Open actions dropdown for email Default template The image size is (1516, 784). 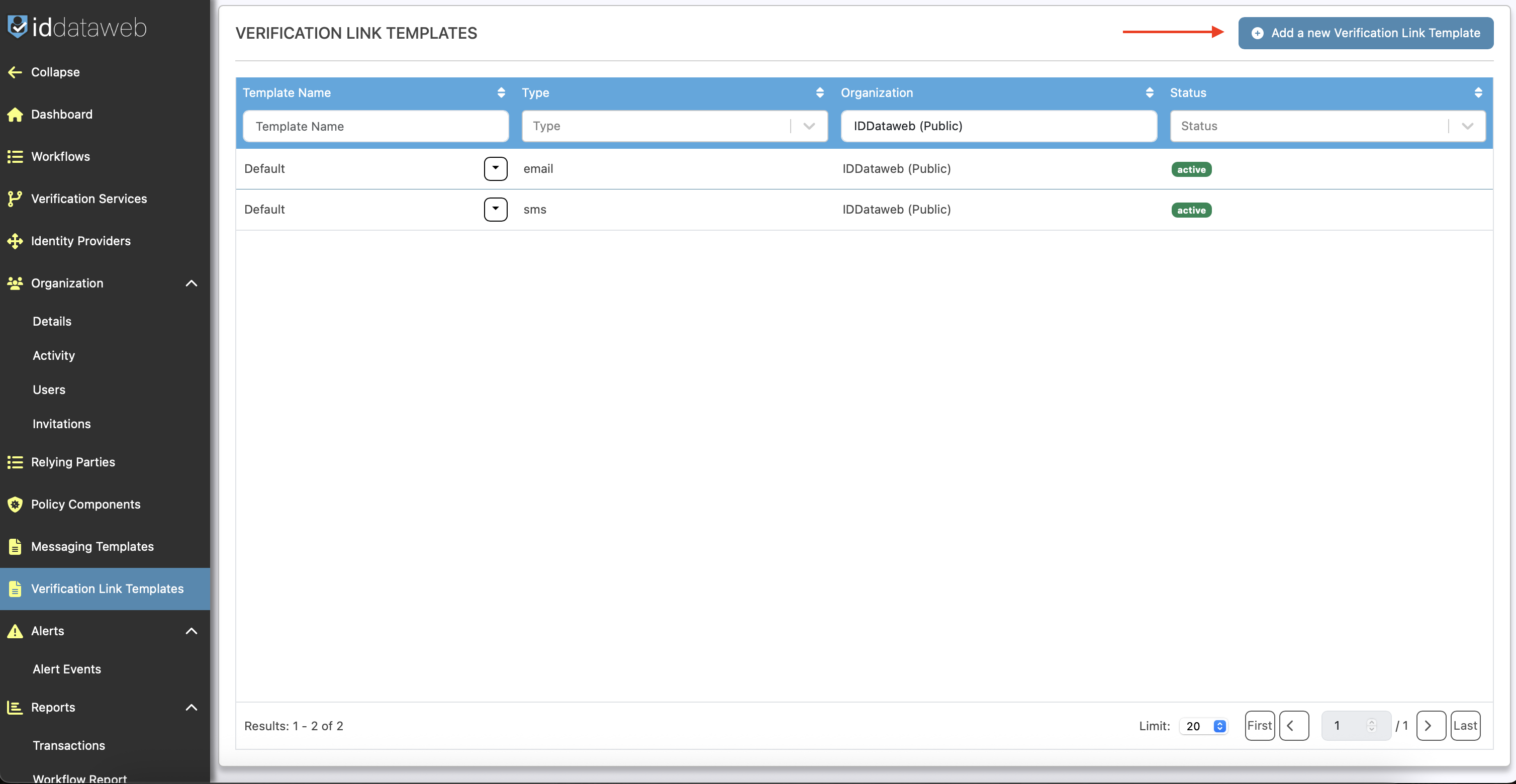[496, 168]
